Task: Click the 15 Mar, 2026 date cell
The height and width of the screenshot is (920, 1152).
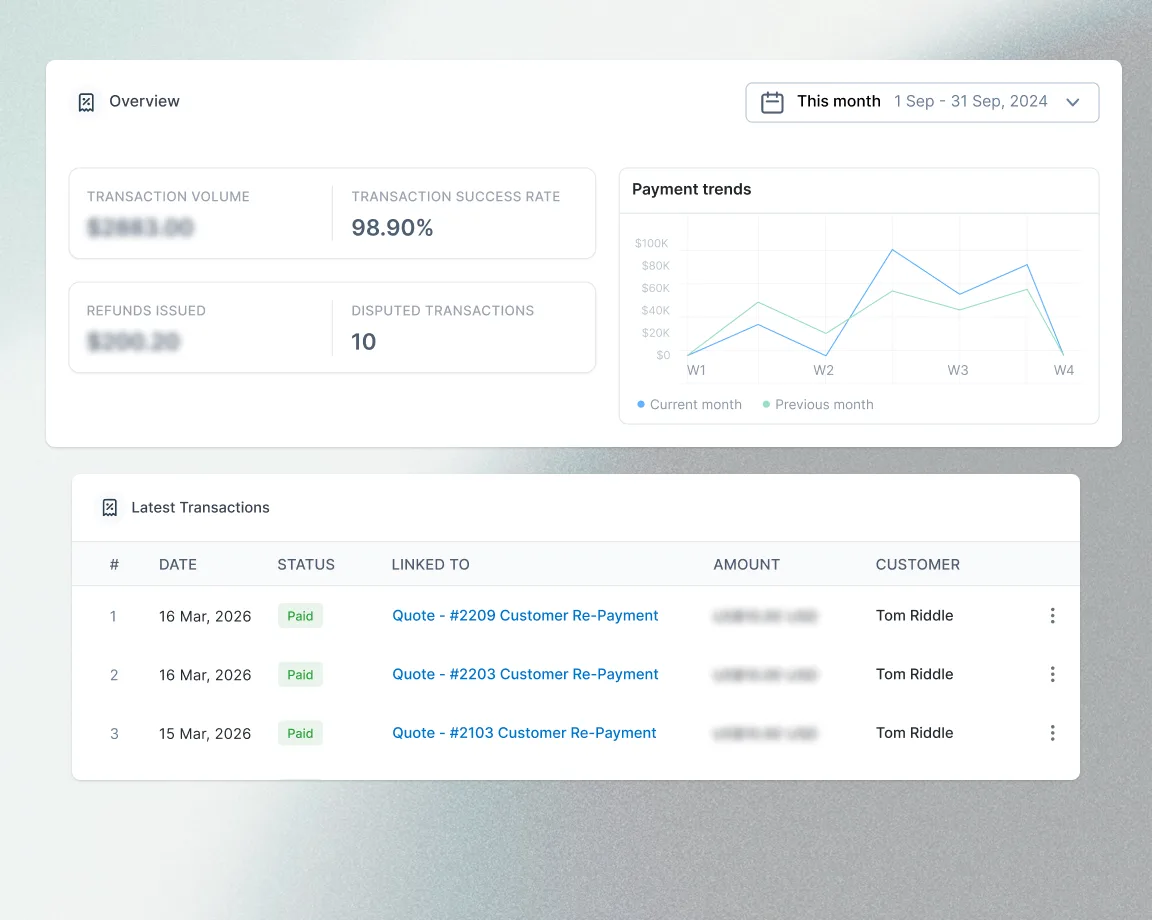Action: (205, 733)
